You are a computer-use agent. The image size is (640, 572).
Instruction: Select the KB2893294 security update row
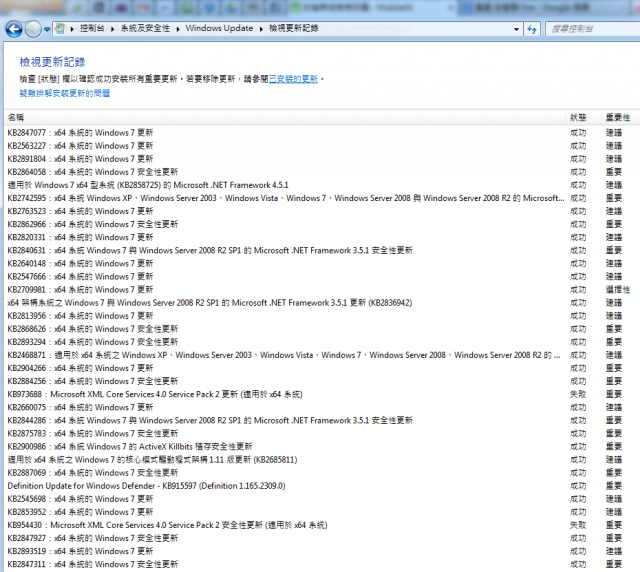pos(320,342)
